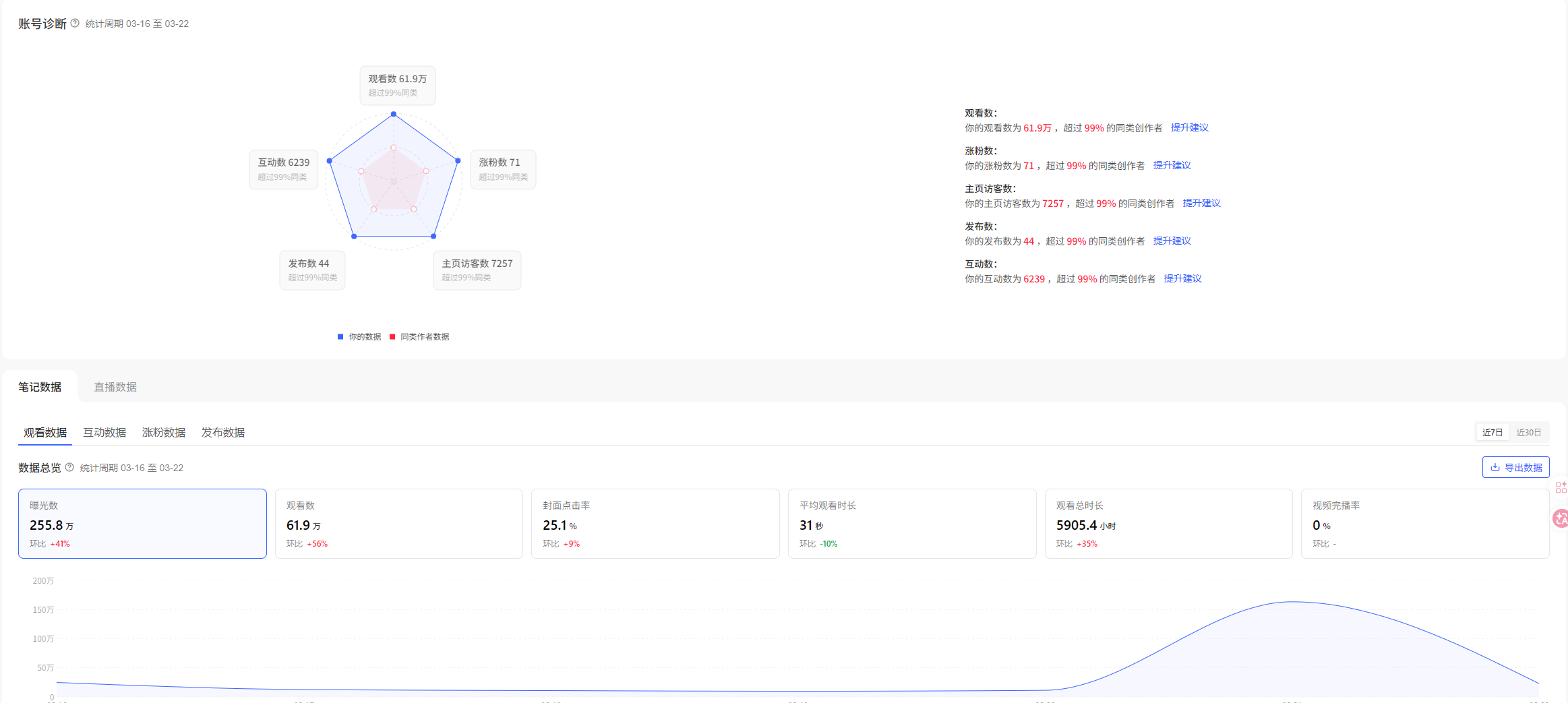Image resolution: width=1568 pixels, height=703 pixels.
Task: Click the help icon beside 账号诊断
Action: 75,23
